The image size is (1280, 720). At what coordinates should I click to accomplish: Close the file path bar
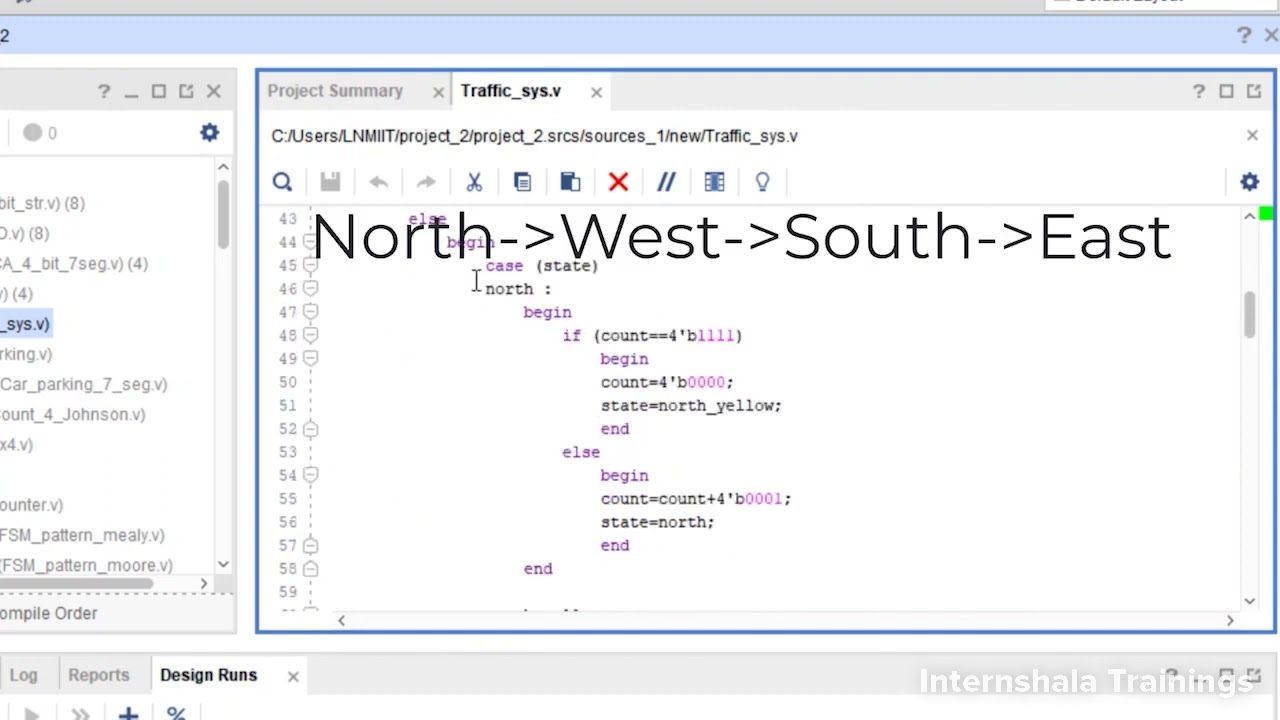(x=1252, y=135)
